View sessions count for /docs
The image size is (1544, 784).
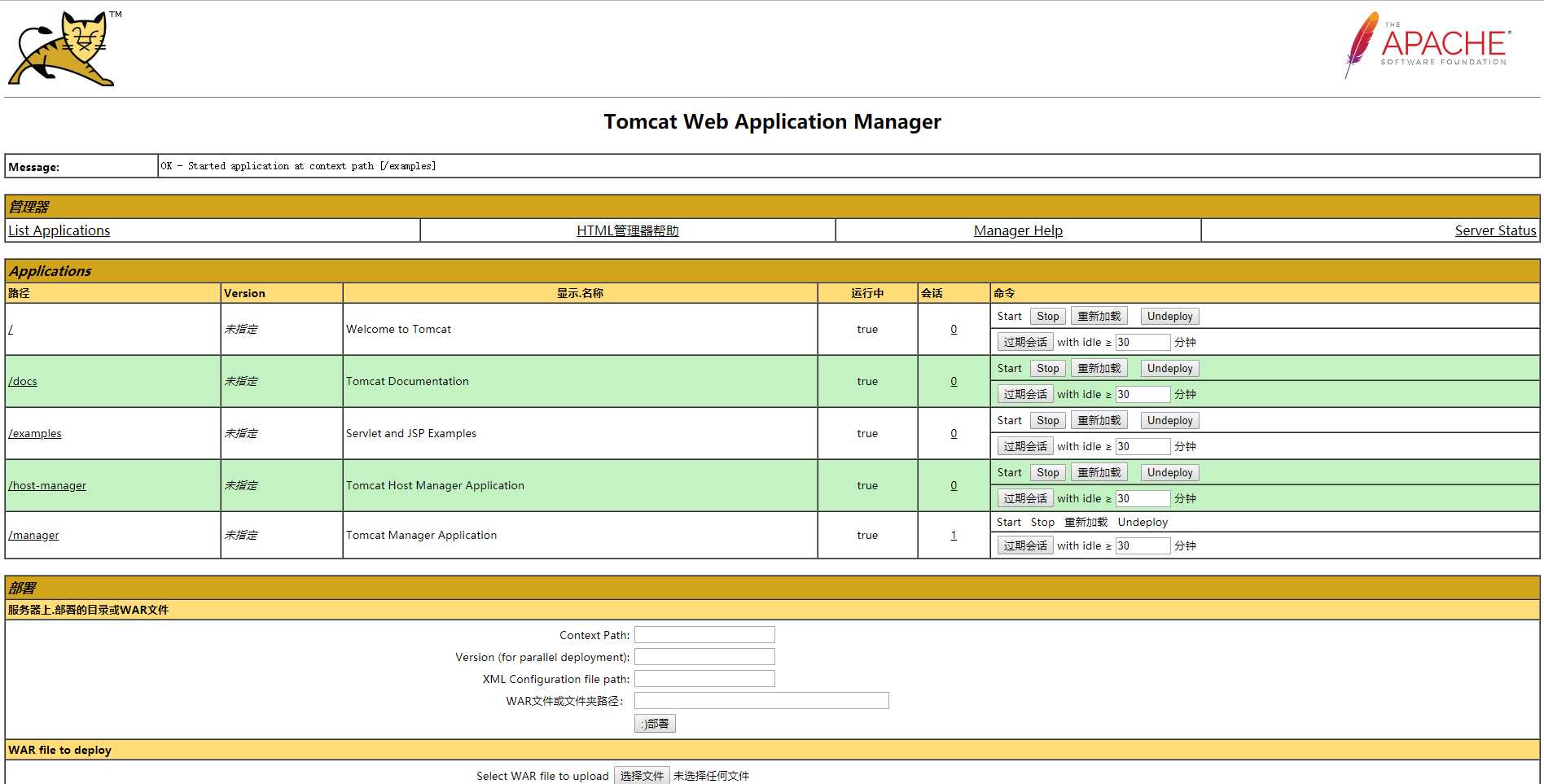pos(954,381)
